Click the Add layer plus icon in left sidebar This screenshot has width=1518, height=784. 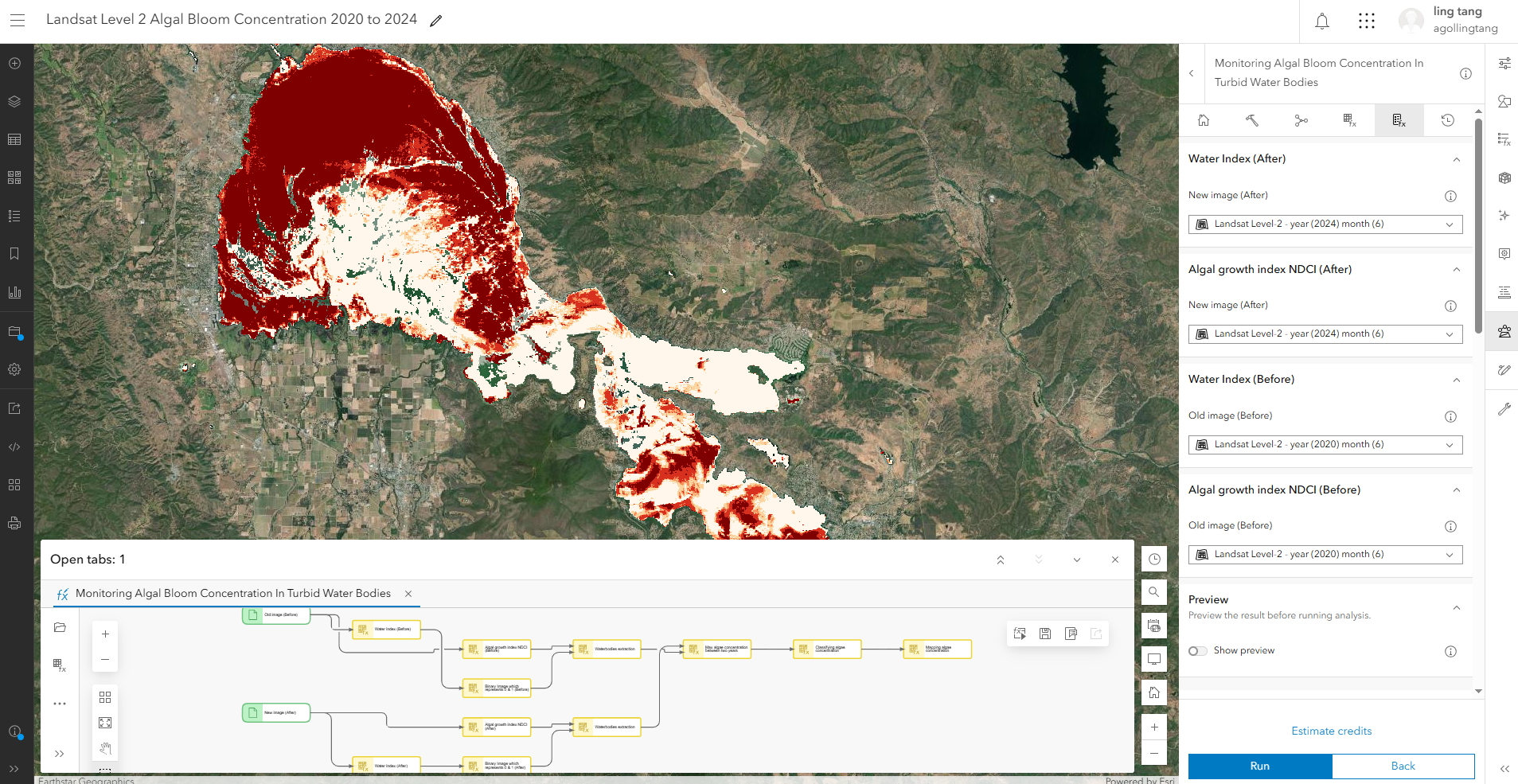tap(14, 63)
